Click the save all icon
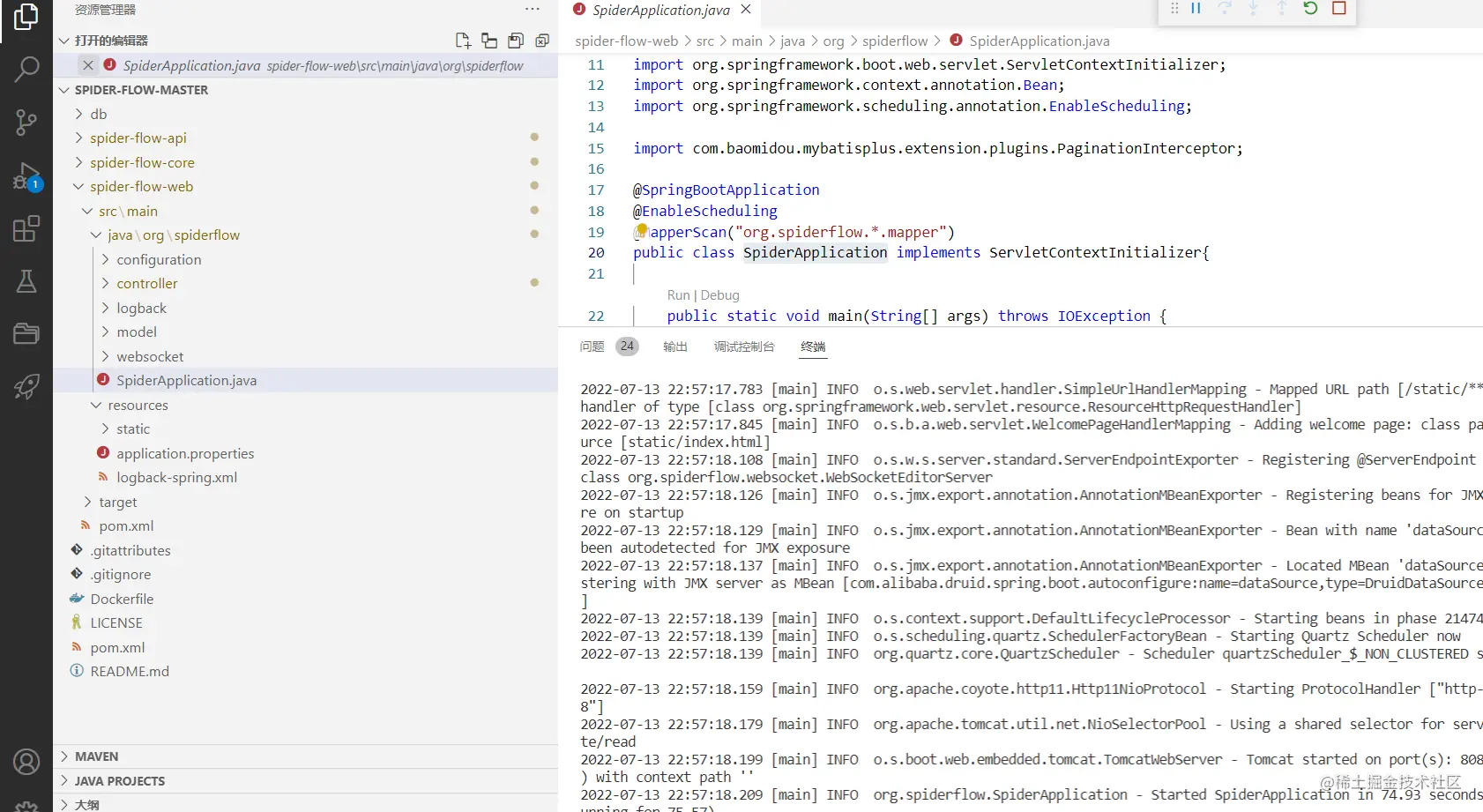The image size is (1483, 812). [516, 41]
